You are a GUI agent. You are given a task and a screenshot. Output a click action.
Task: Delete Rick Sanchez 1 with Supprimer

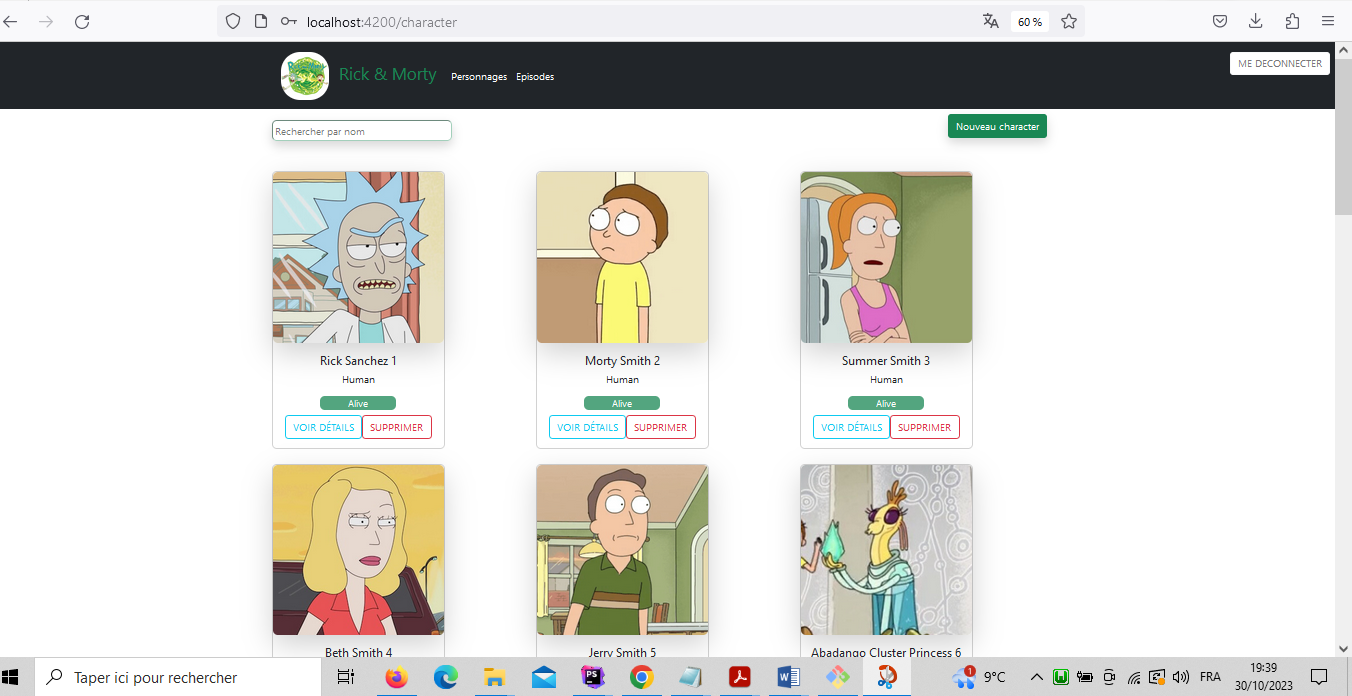click(x=397, y=427)
